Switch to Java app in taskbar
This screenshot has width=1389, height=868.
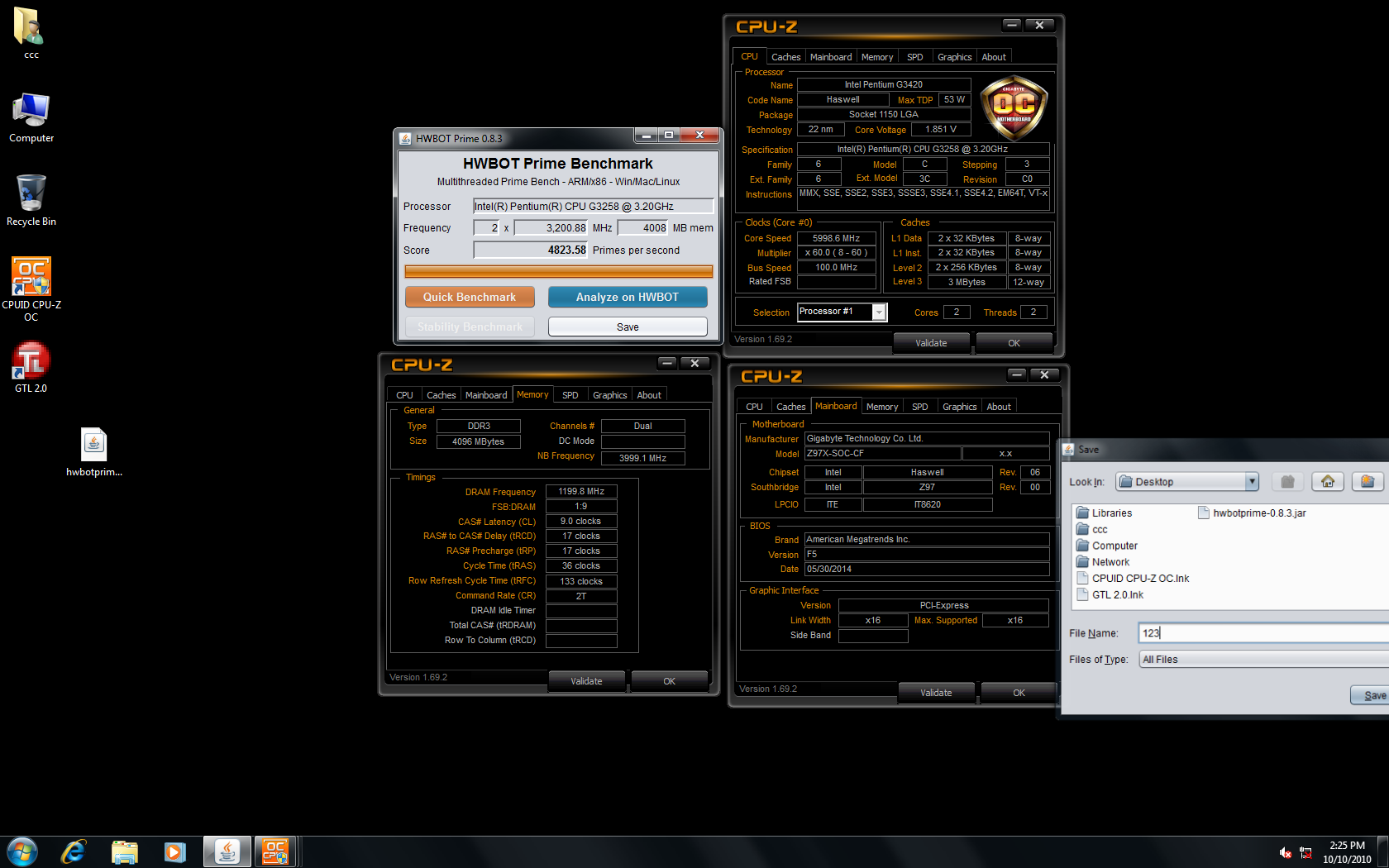[x=227, y=851]
